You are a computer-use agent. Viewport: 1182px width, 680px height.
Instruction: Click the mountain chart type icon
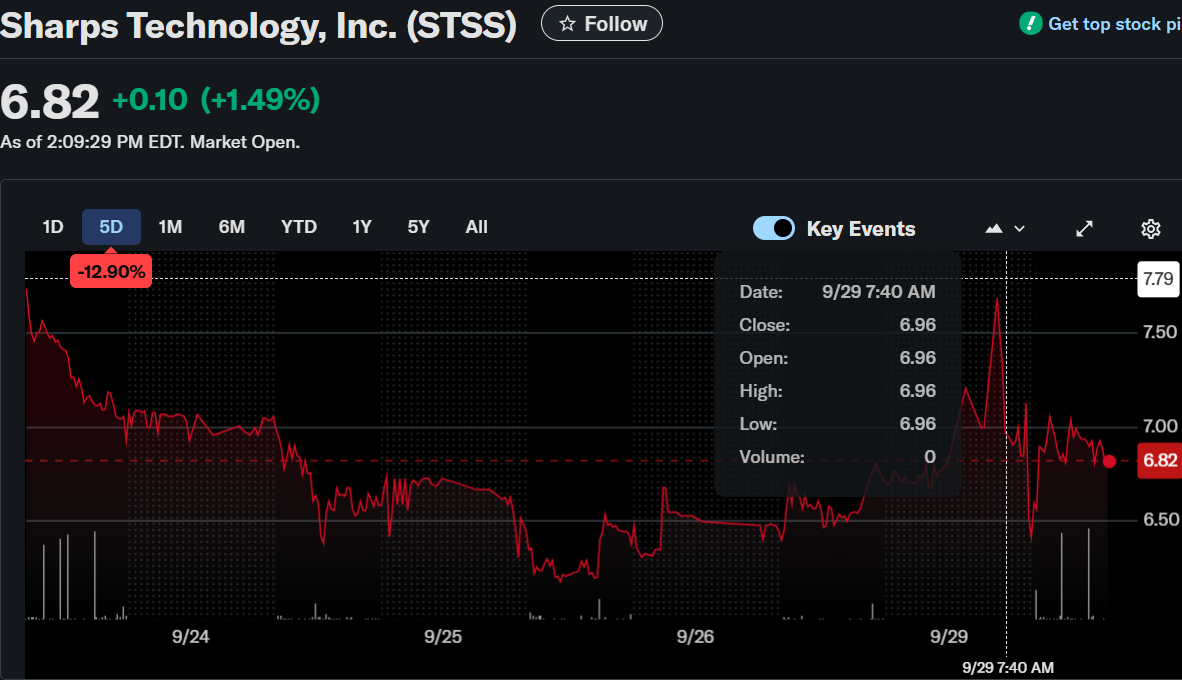click(x=994, y=228)
